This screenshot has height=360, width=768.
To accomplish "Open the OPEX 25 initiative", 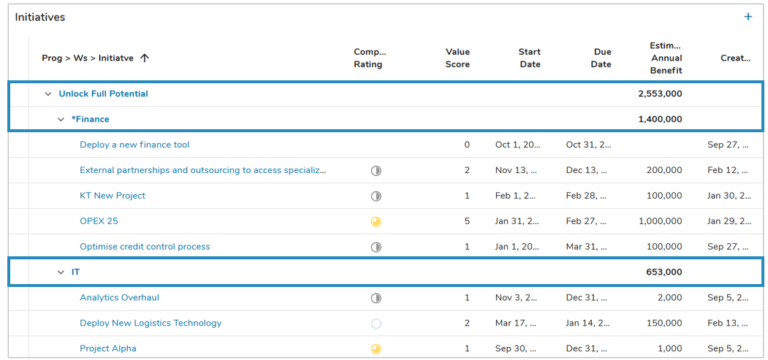I will [x=99, y=221].
